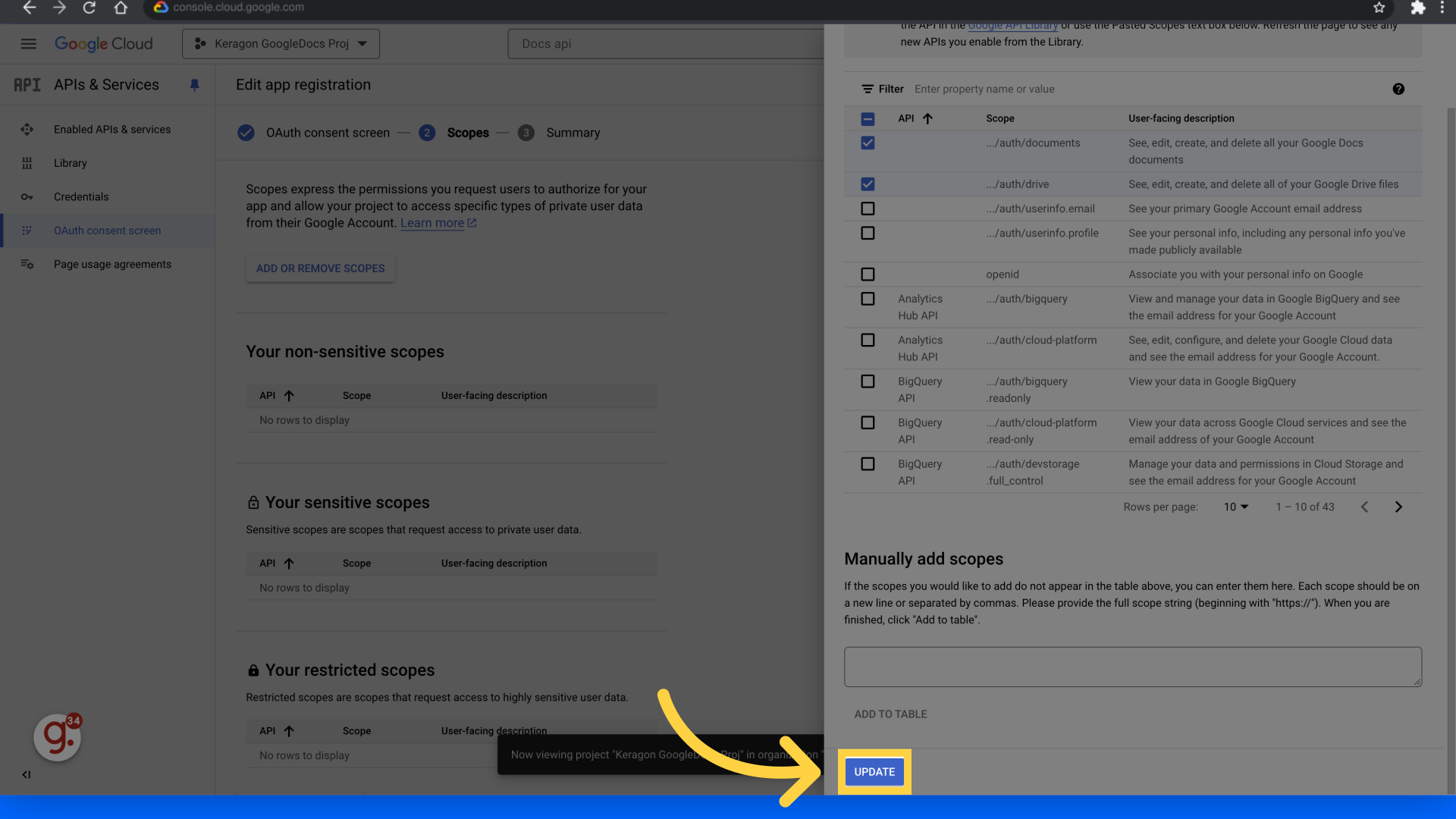
Task: Sort scopes panel by API column arrow
Action: 927,119
